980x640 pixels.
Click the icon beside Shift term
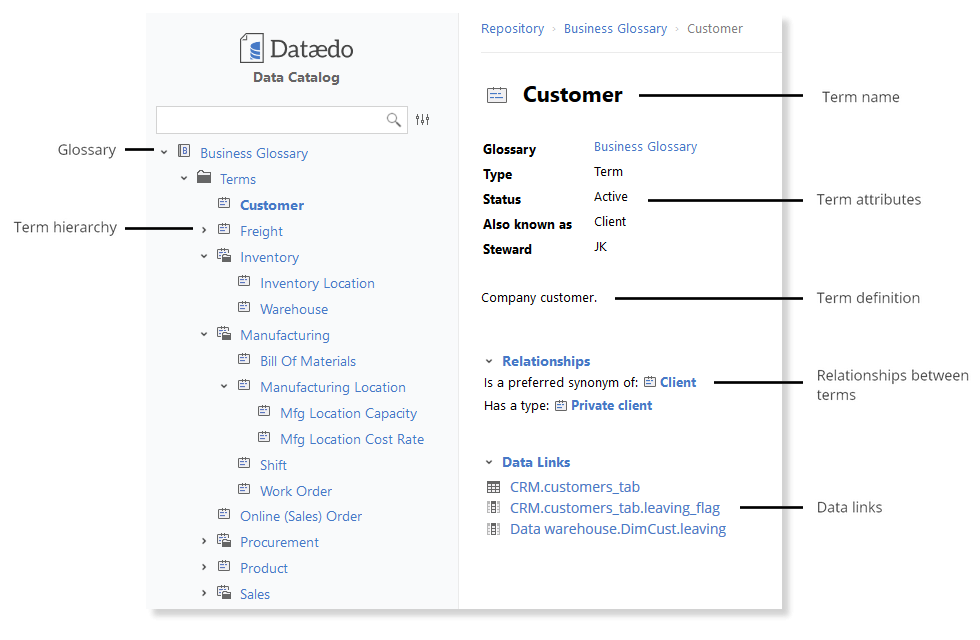tap(244, 463)
